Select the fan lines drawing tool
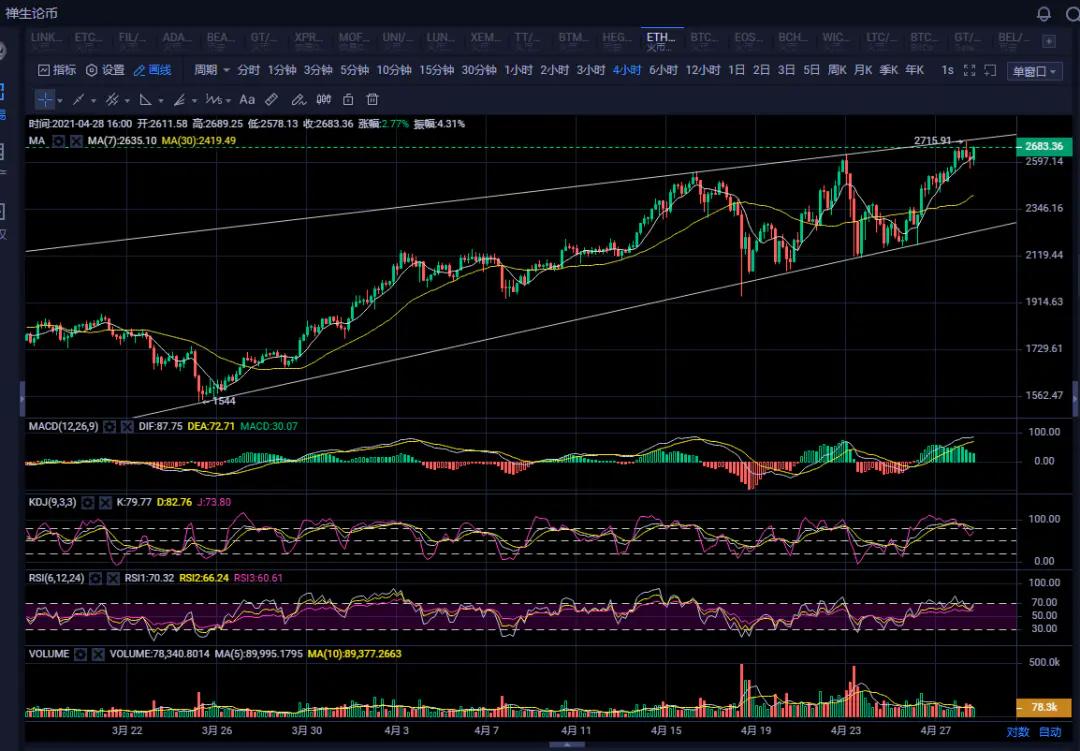The image size is (1080, 751). (180, 99)
